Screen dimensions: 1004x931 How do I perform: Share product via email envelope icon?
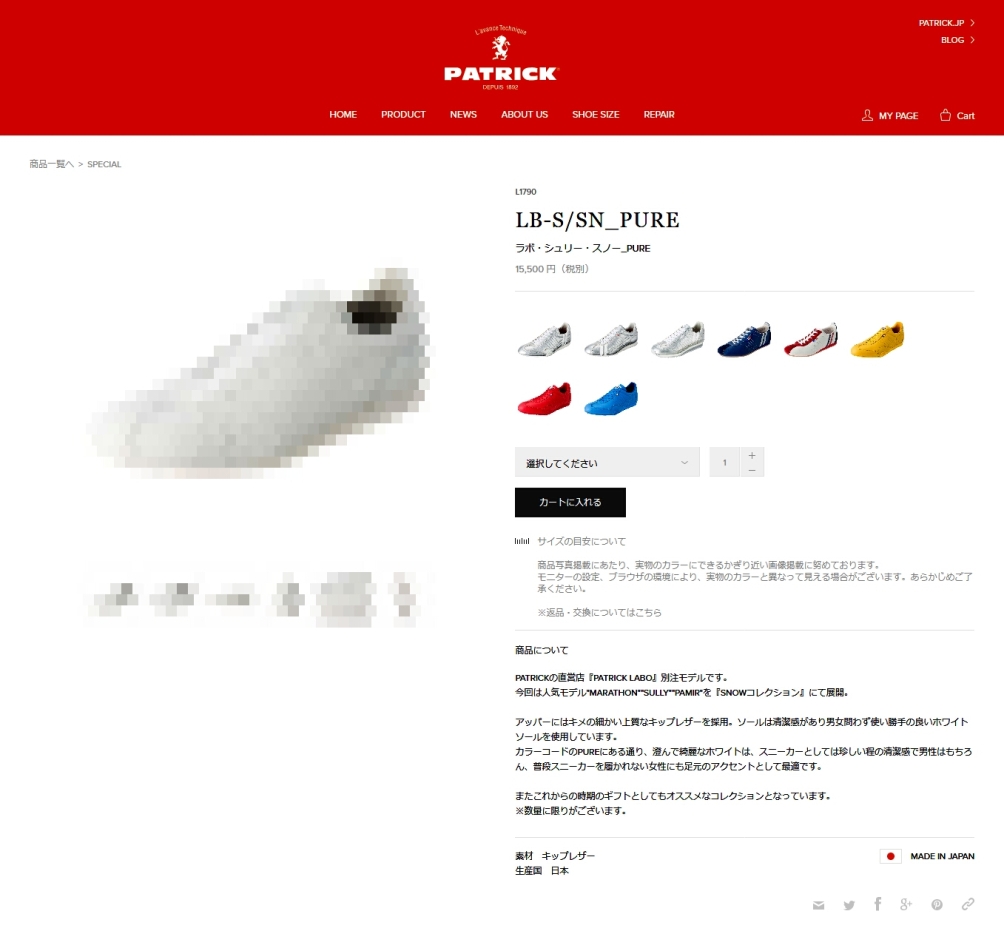[x=818, y=905]
